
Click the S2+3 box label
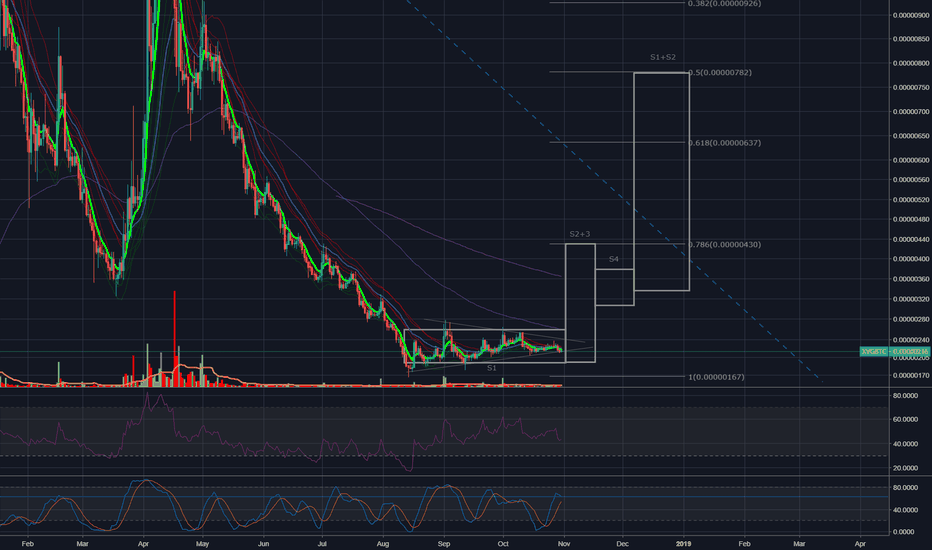580,234
